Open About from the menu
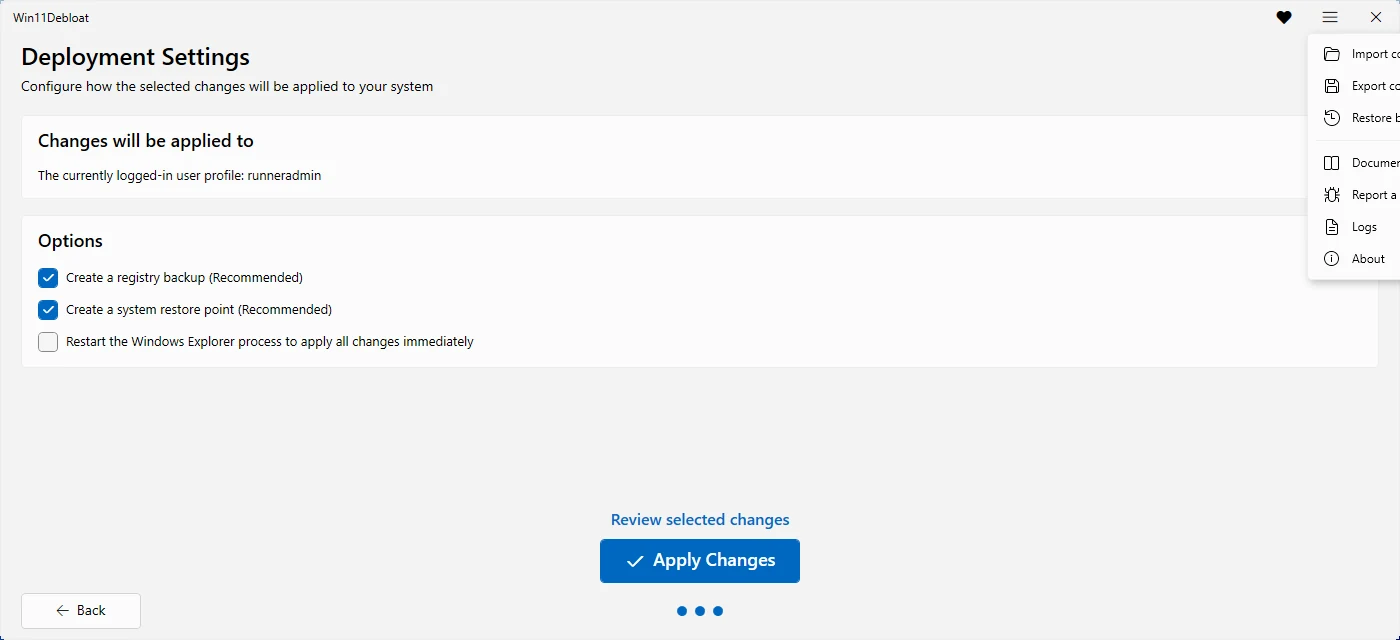This screenshot has height=640, width=1400. pos(1355,259)
